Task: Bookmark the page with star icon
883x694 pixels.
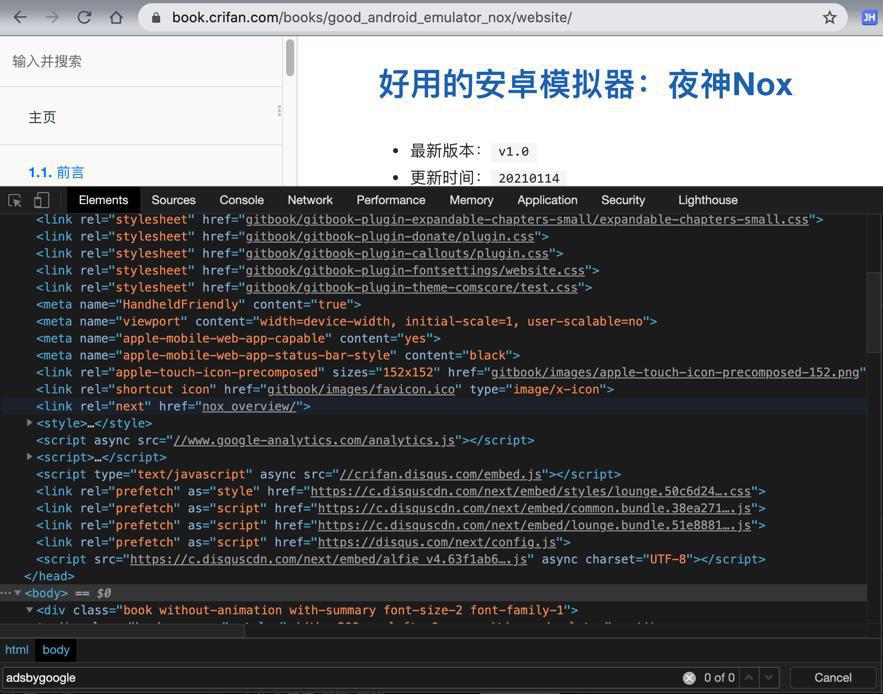Action: pos(830,17)
